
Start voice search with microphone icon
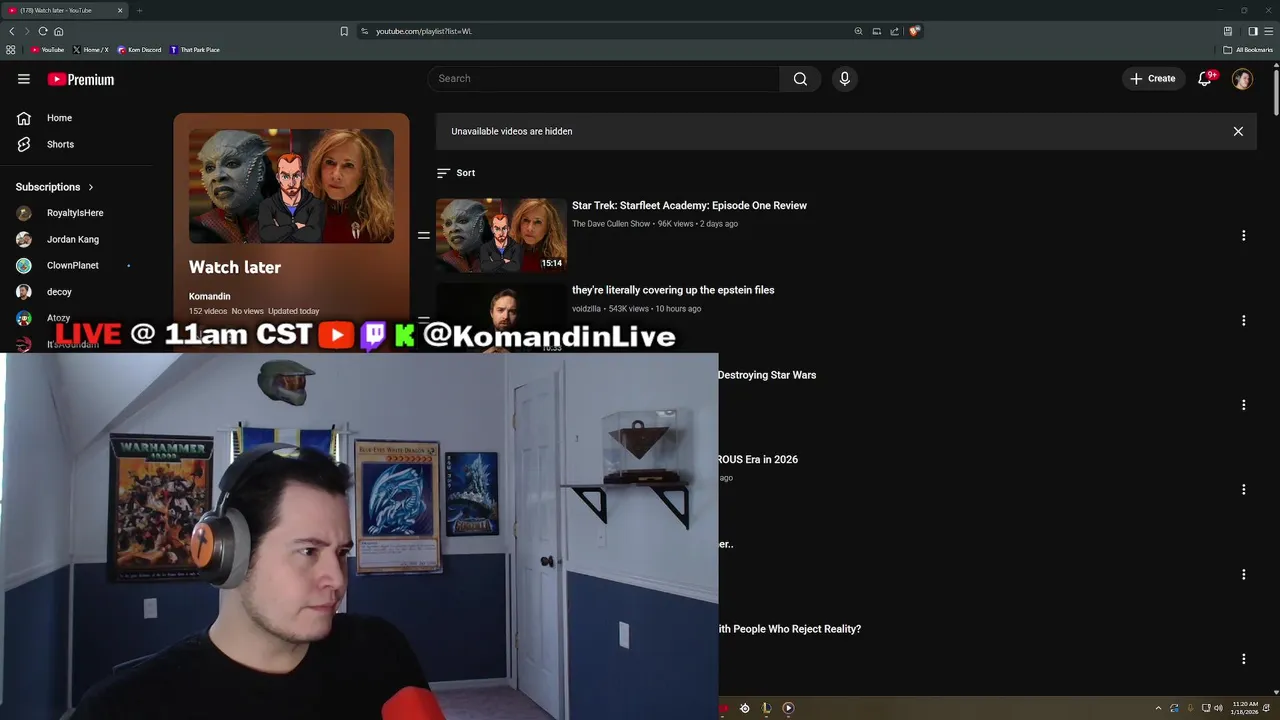tap(845, 79)
